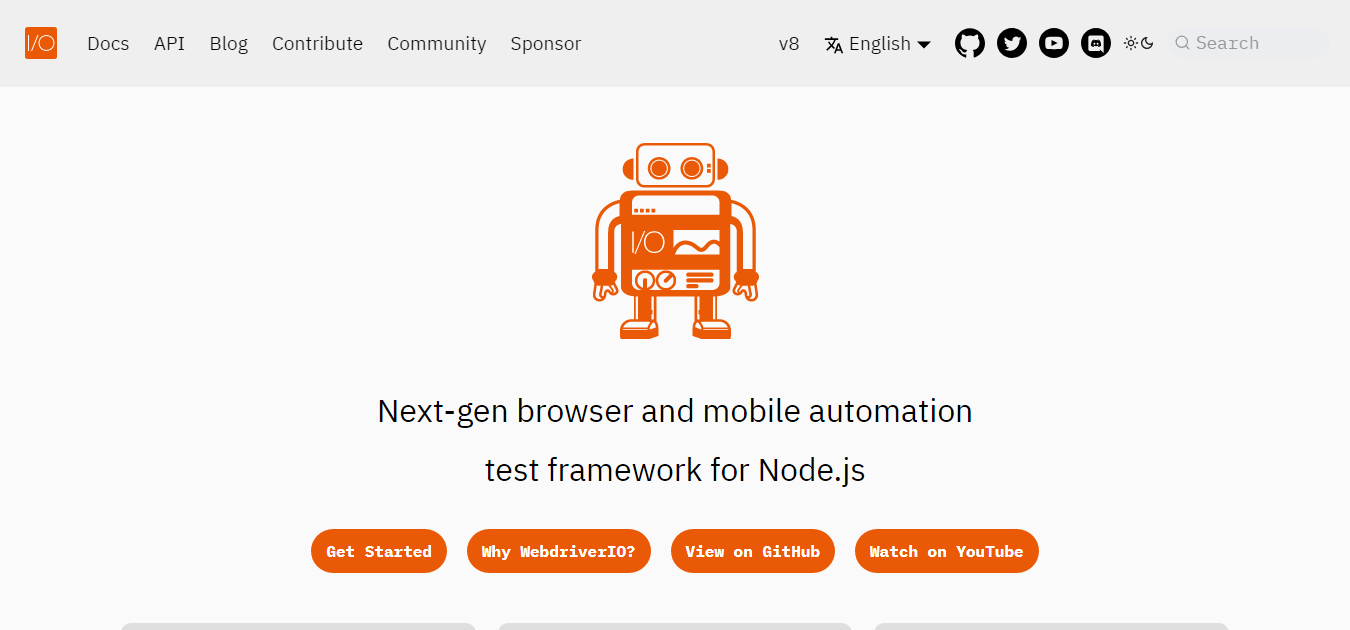Viewport: 1350px width, 630px height.
Task: Click the WebdriverIO logo icon
Action: (41, 43)
